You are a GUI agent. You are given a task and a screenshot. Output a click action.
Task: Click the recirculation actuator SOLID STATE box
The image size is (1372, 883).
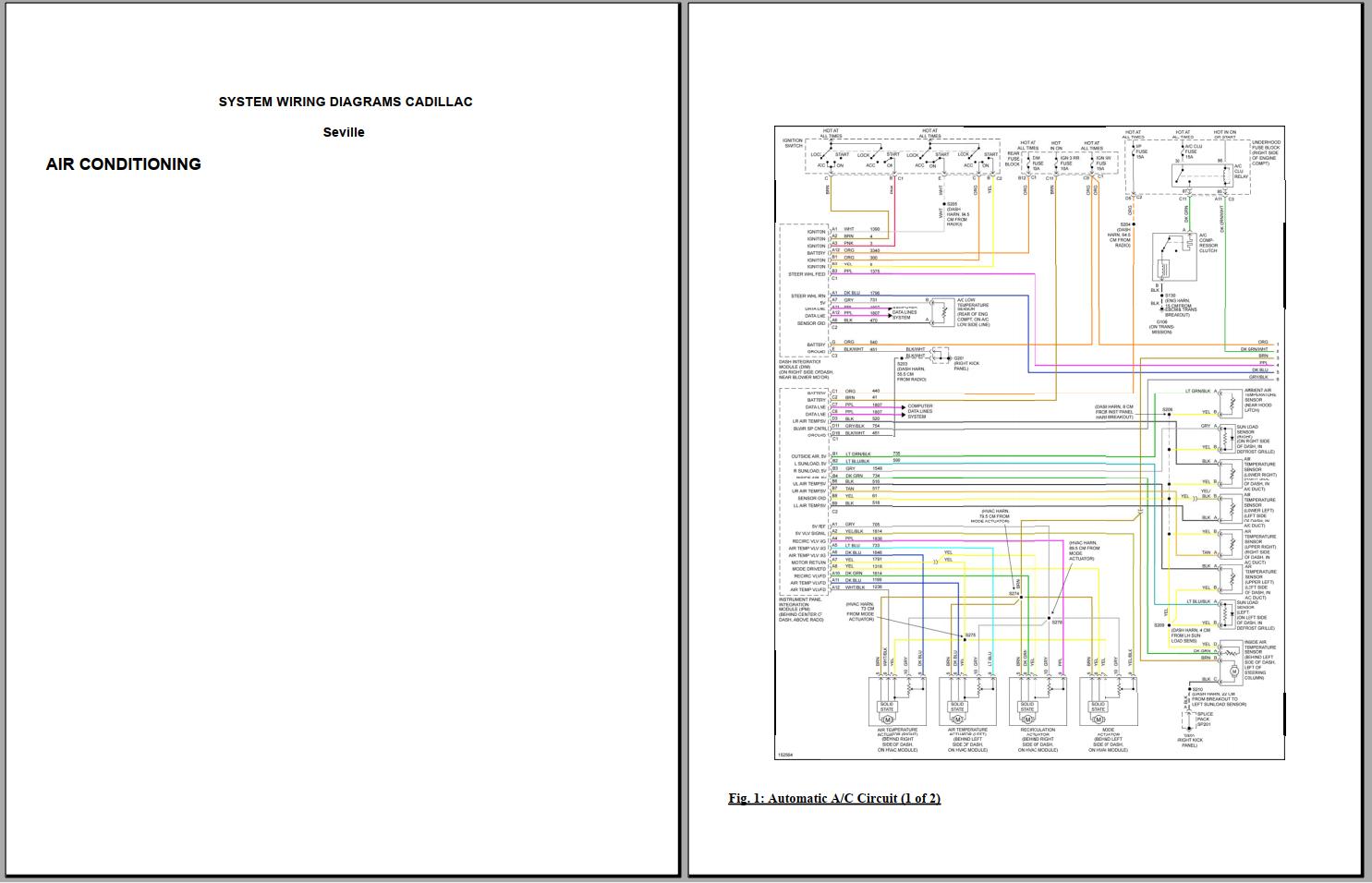coord(1027,708)
